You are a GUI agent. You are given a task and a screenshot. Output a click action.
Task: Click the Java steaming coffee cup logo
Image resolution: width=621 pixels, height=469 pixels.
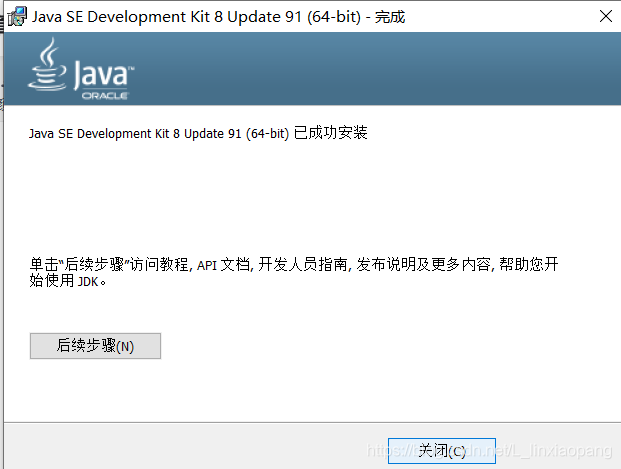48,65
